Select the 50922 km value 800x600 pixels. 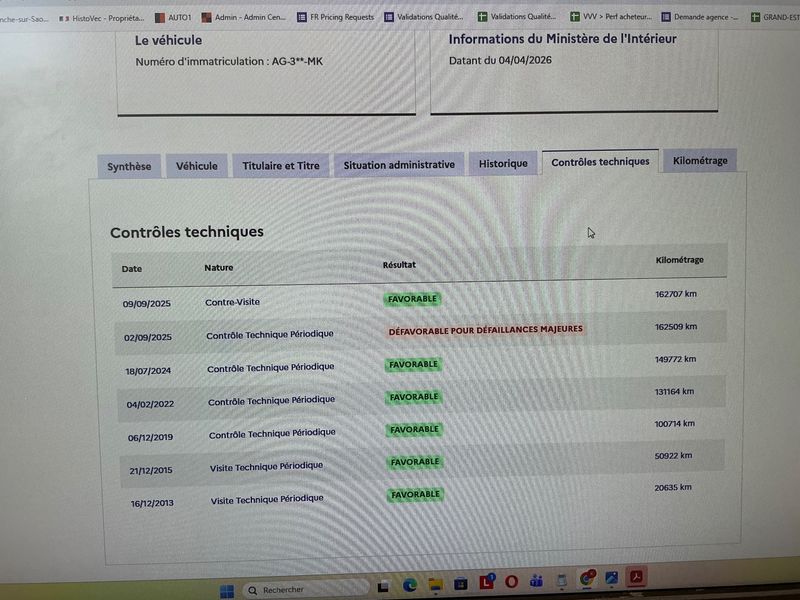click(673, 456)
